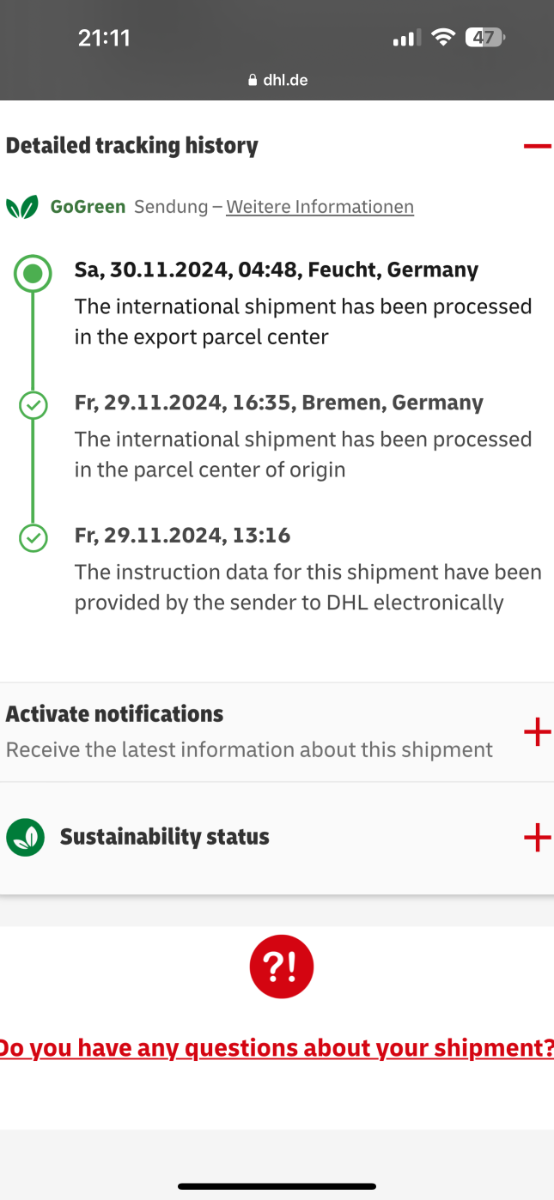Screen dimensions: 554x1200
Task: Select the Bremen checkmark timeline marker
Action: [33, 405]
